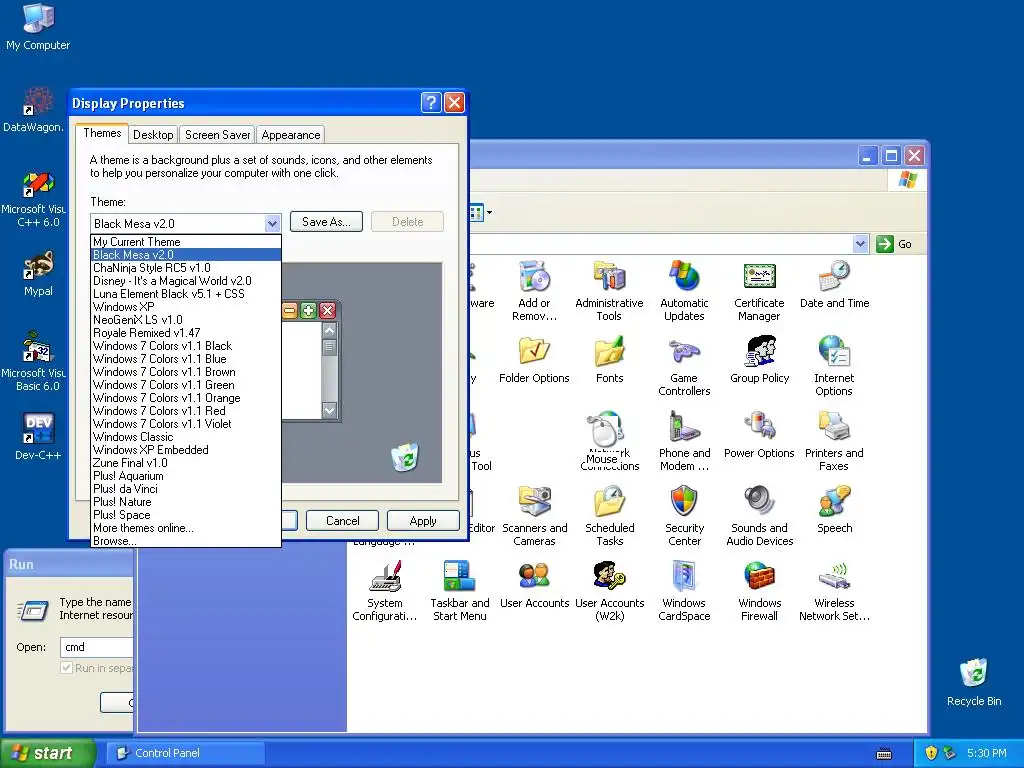This screenshot has width=1024, height=768.
Task: Select the Dev-C++ desktop shortcut
Action: coord(38,437)
